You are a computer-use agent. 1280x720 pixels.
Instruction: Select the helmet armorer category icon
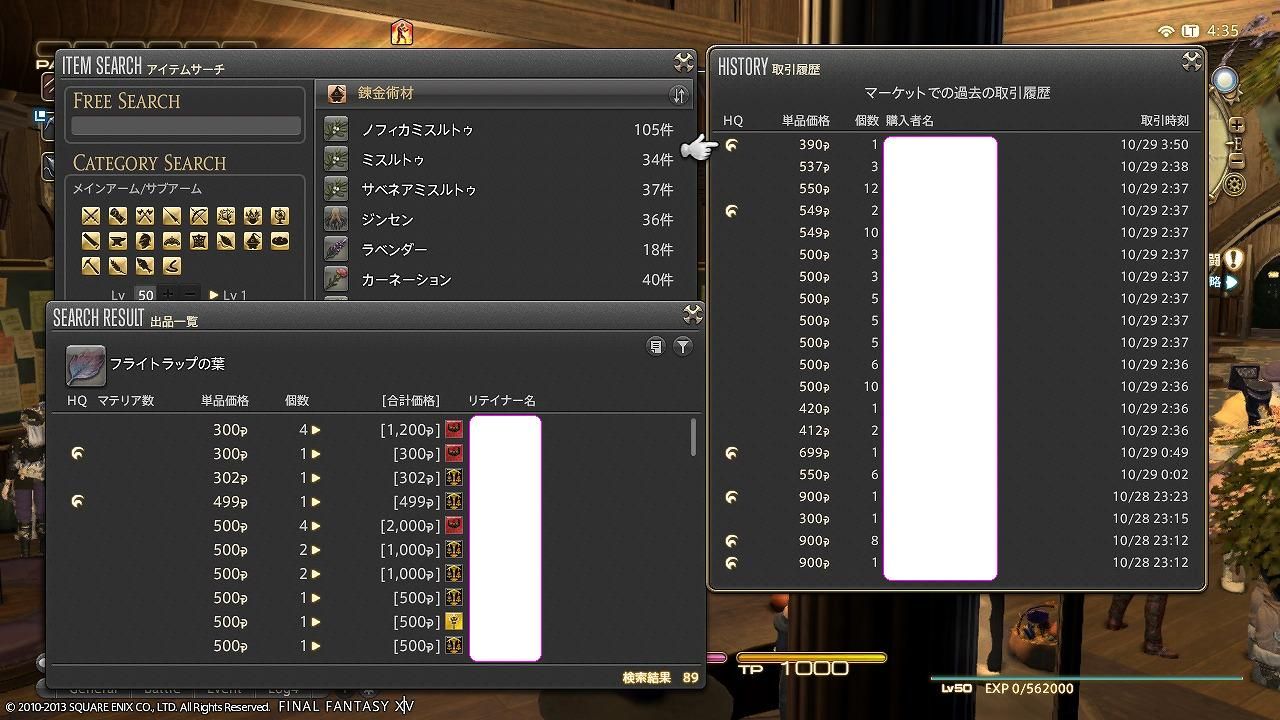click(145, 241)
